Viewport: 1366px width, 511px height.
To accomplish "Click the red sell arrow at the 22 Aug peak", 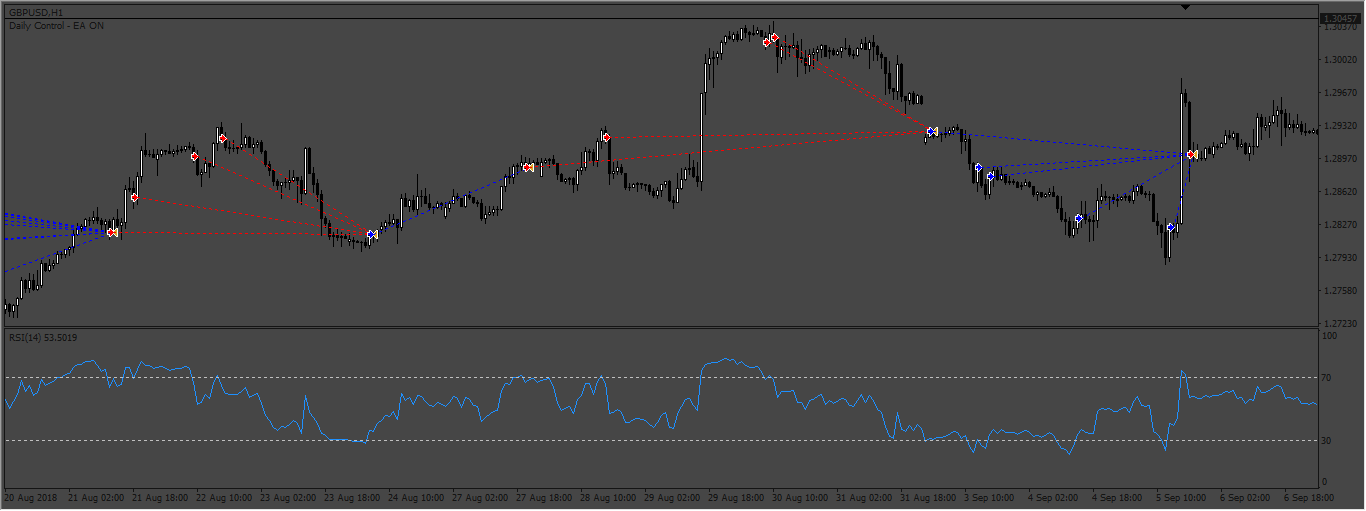I will point(222,138).
